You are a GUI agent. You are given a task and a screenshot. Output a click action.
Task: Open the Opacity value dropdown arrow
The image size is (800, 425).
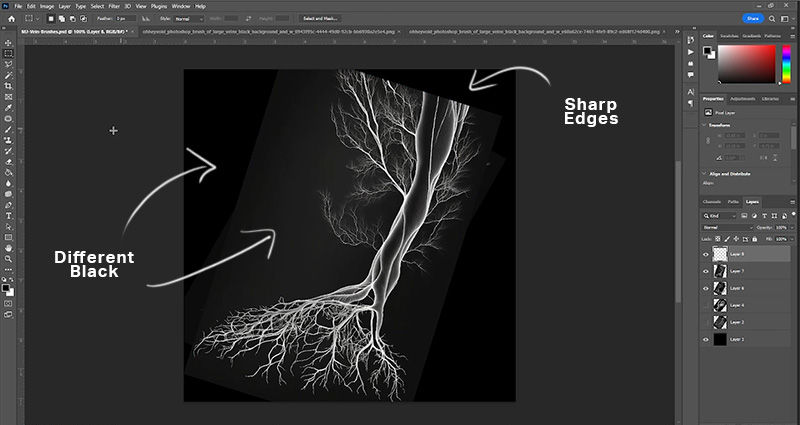[792, 228]
